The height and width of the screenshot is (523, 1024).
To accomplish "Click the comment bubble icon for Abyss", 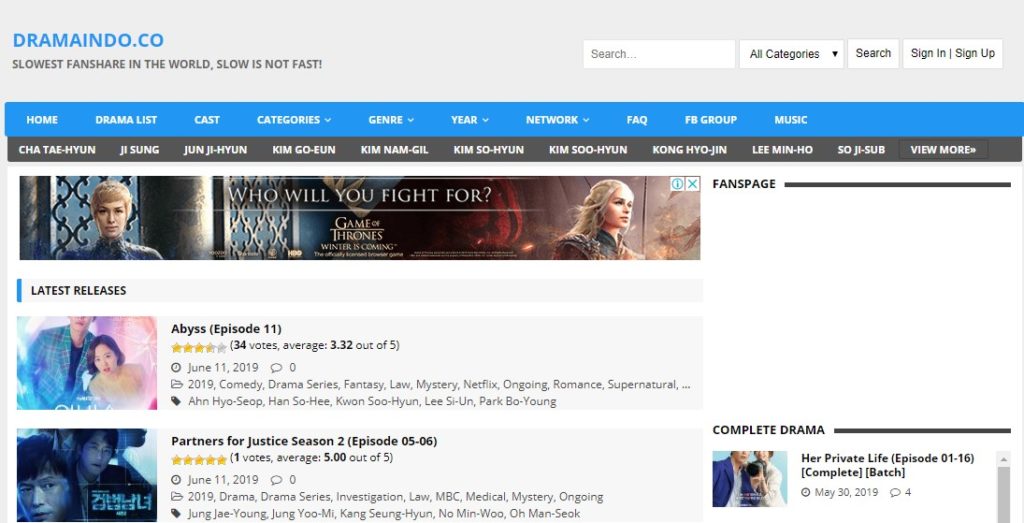I will [x=276, y=368].
